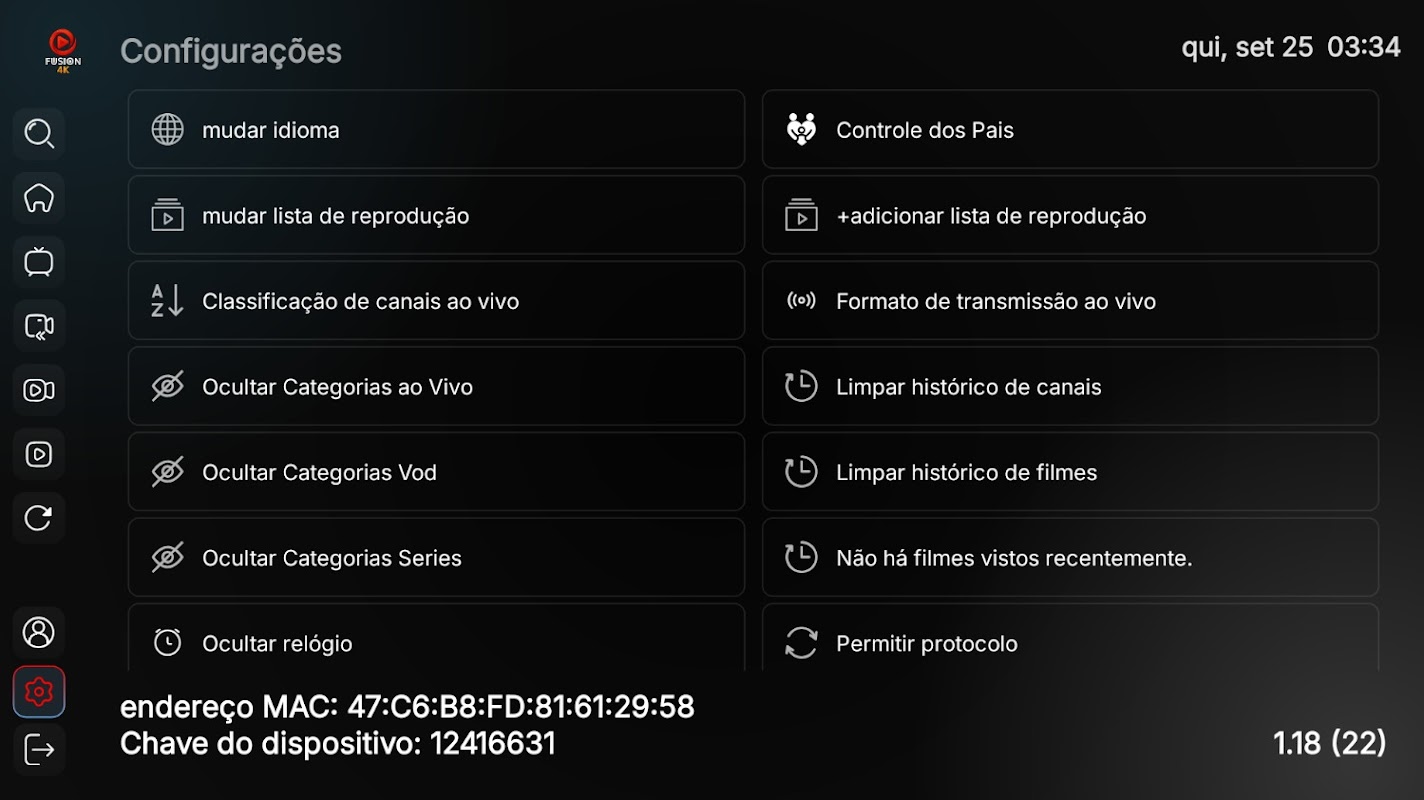Open Controle dos Pais settings
Screen dimensions: 1424x800
point(1070,129)
